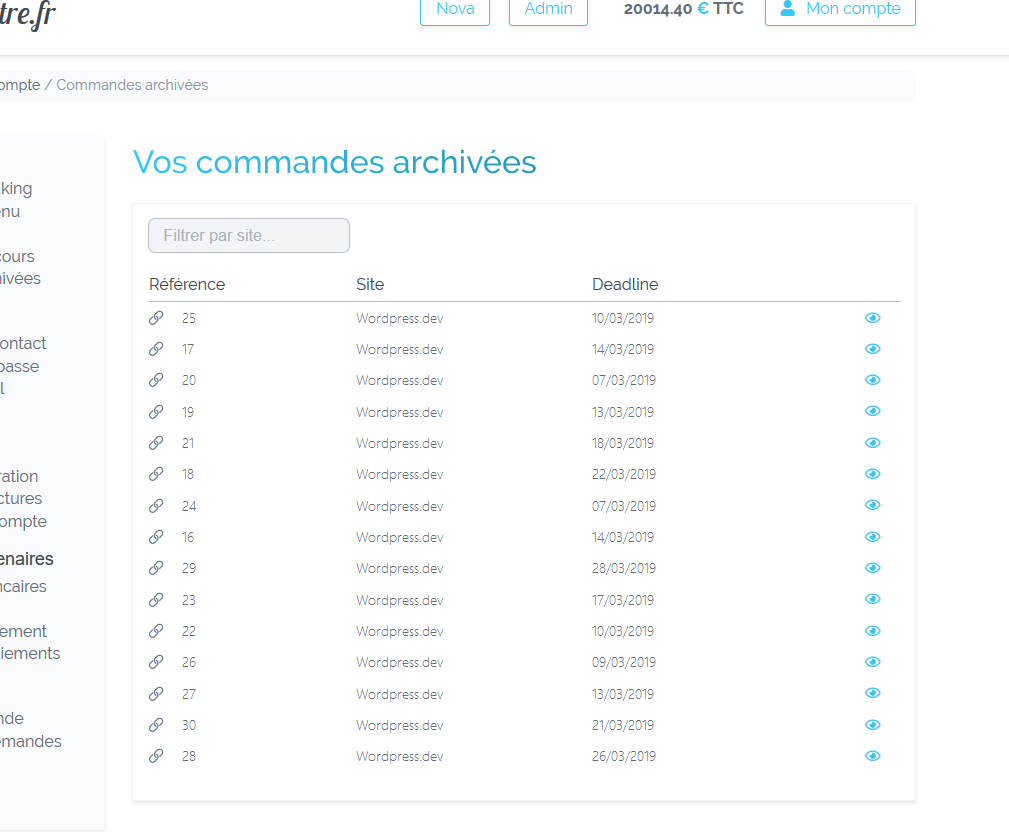The image size is (1009, 832).
Task: Click the link icon for order 28
Action: (156, 756)
